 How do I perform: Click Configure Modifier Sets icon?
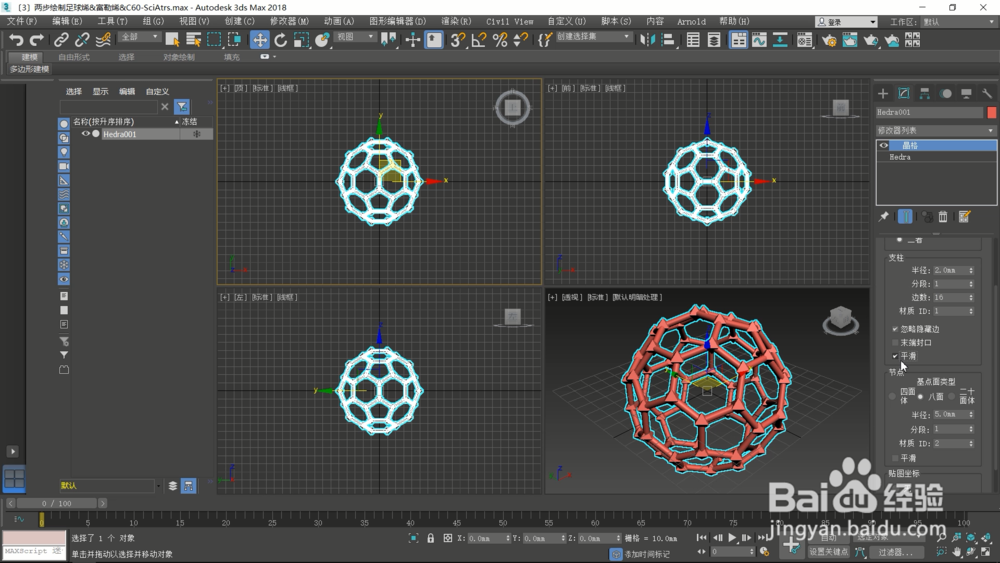click(964, 217)
